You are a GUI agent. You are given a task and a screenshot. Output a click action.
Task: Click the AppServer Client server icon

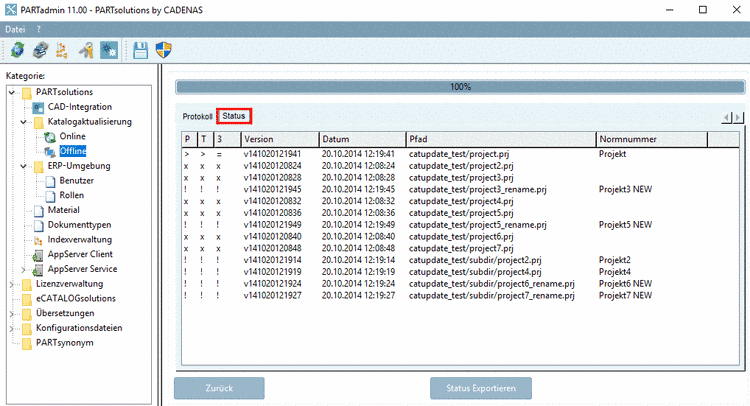pos(38,255)
